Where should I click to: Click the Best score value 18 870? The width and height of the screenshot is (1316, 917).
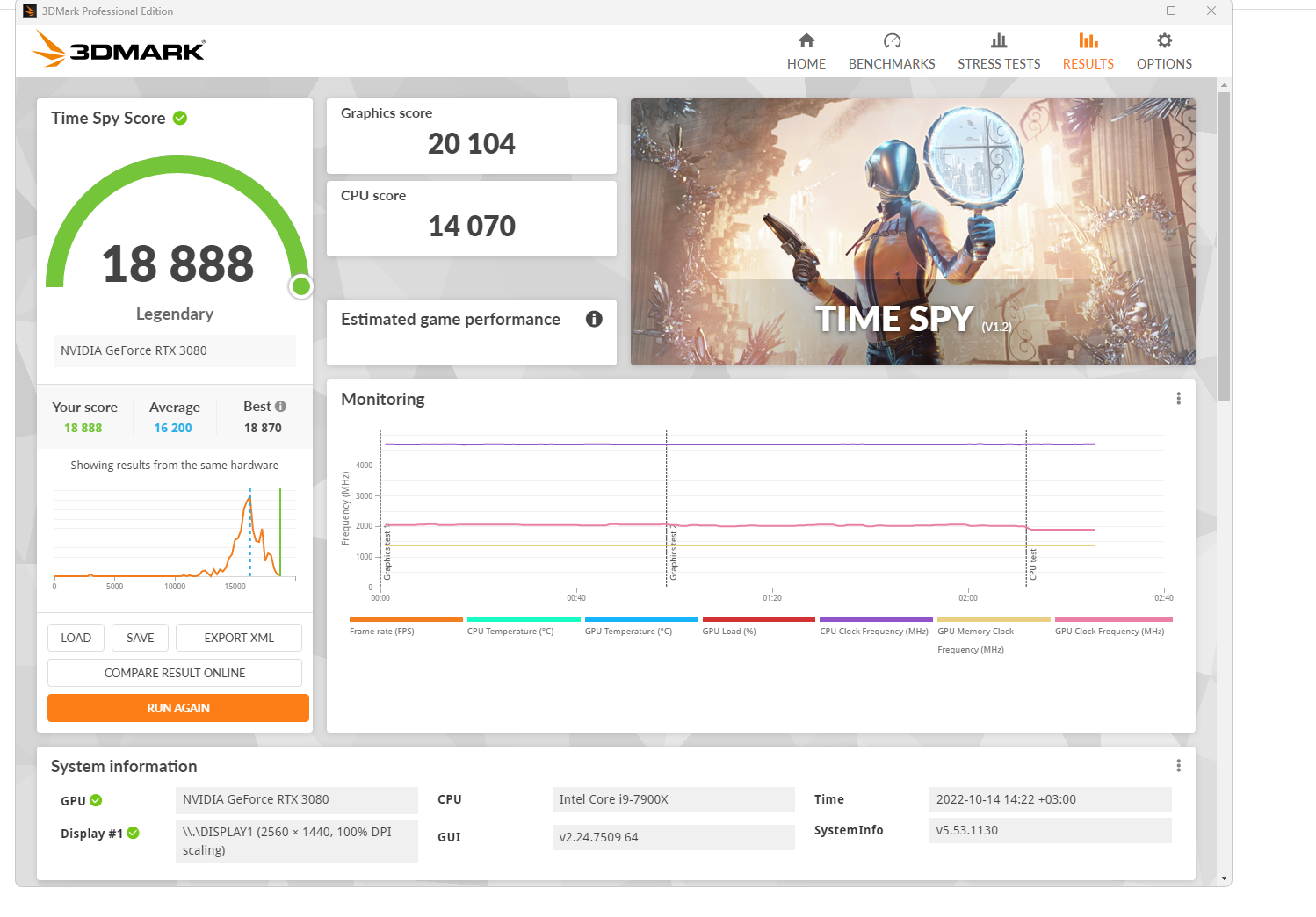pyautogui.click(x=263, y=428)
